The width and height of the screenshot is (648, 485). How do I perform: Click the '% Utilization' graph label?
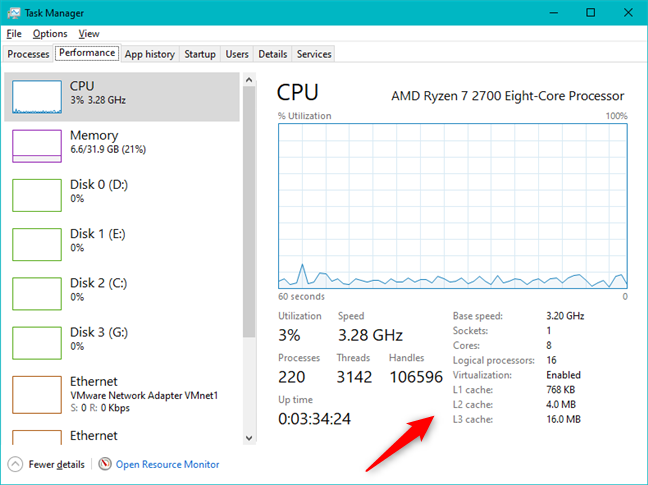pyautogui.click(x=305, y=116)
